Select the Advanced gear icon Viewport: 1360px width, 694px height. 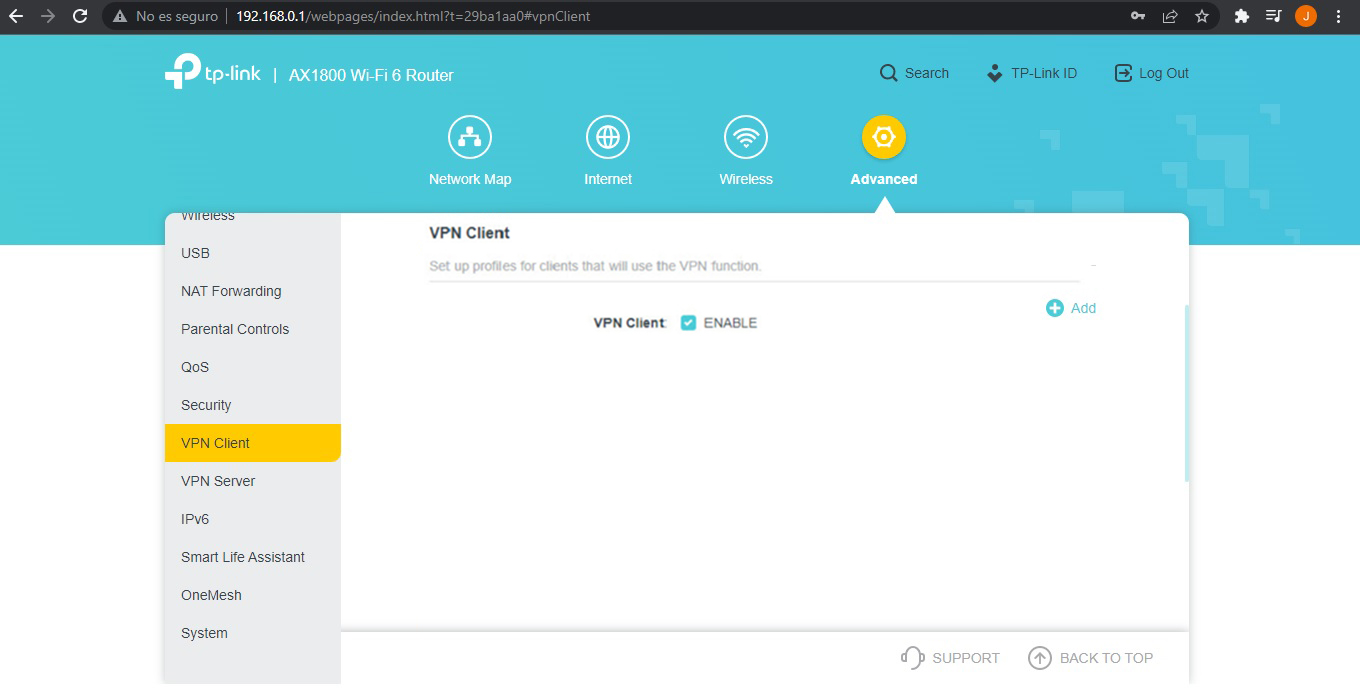[x=883, y=138]
